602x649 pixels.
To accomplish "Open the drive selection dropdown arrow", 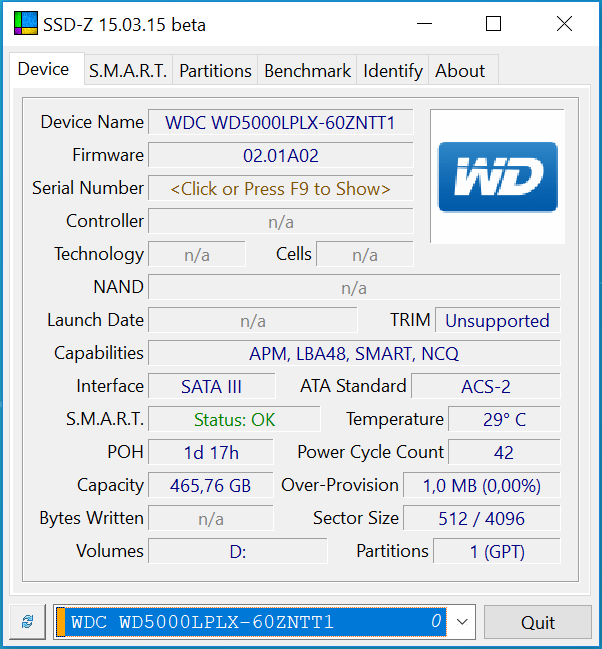I will click(x=462, y=622).
